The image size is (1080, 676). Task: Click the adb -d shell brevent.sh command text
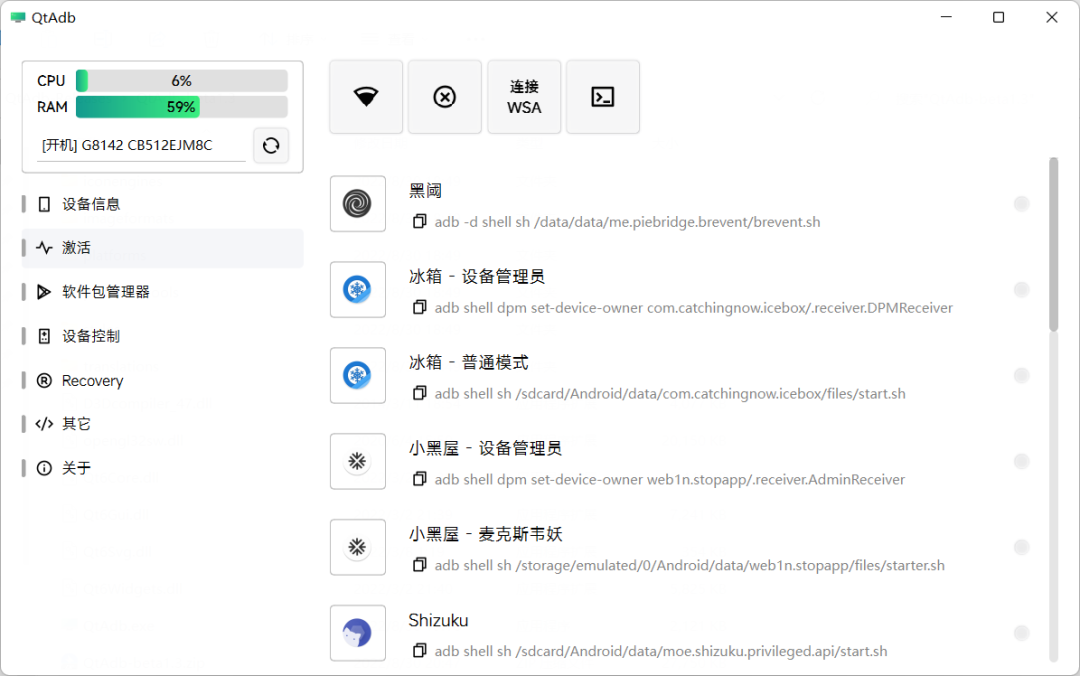(627, 222)
